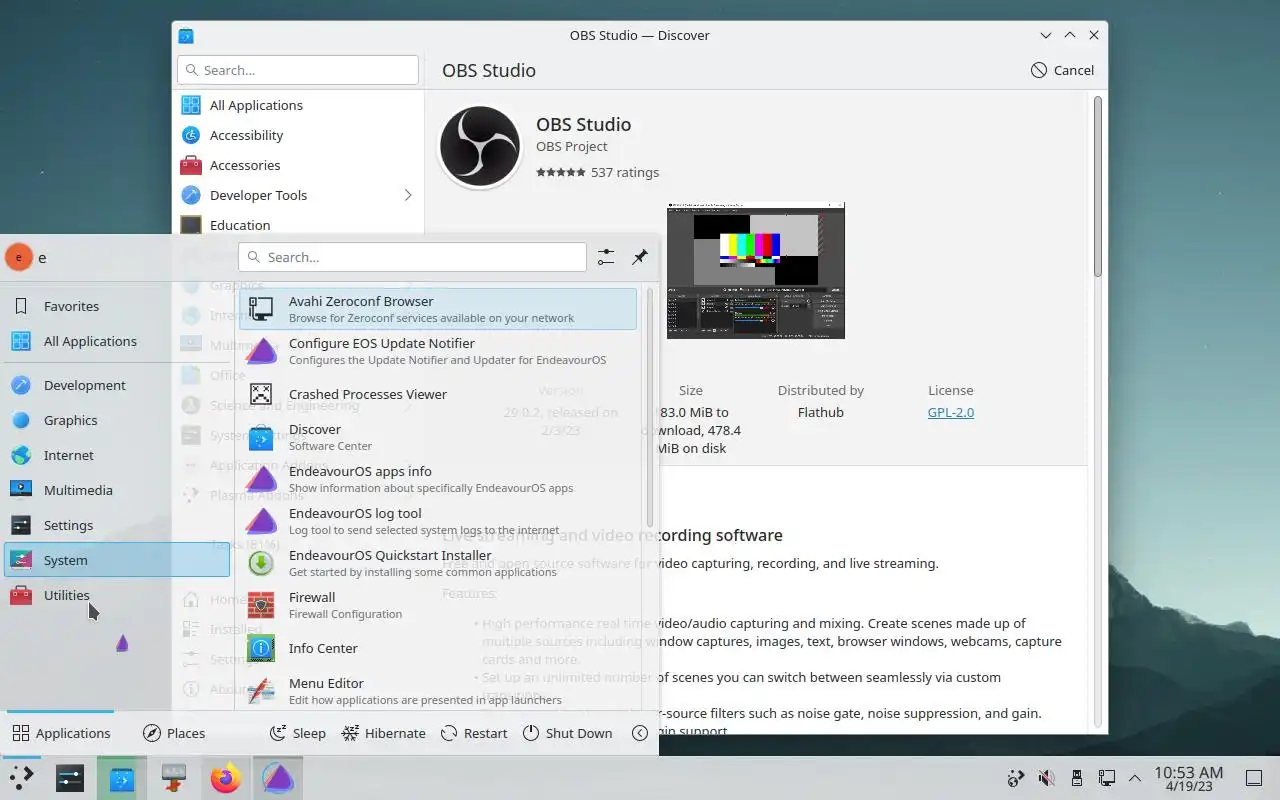Launch Firefox from the taskbar

coord(226,778)
